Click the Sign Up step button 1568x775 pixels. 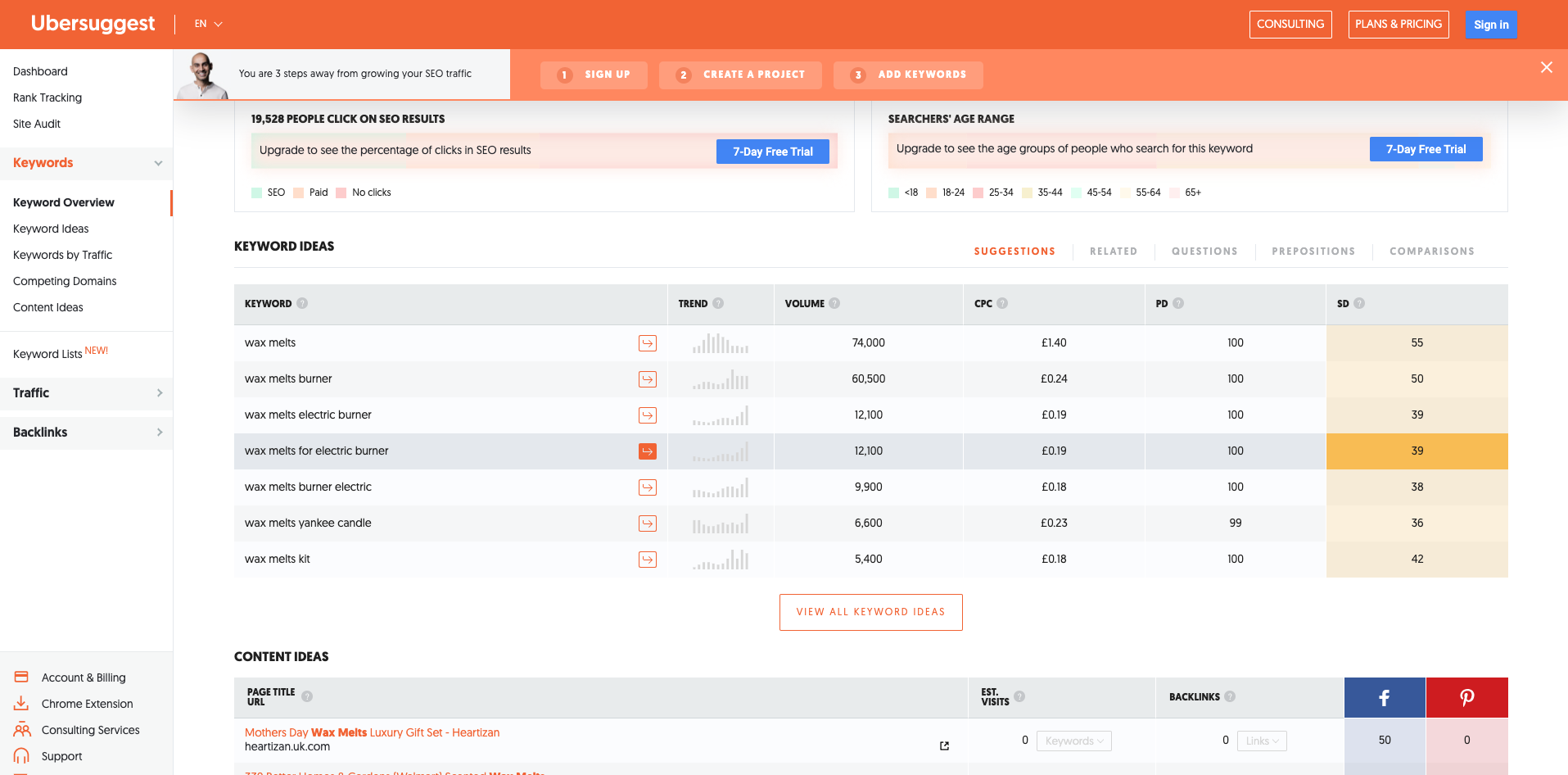tap(594, 75)
